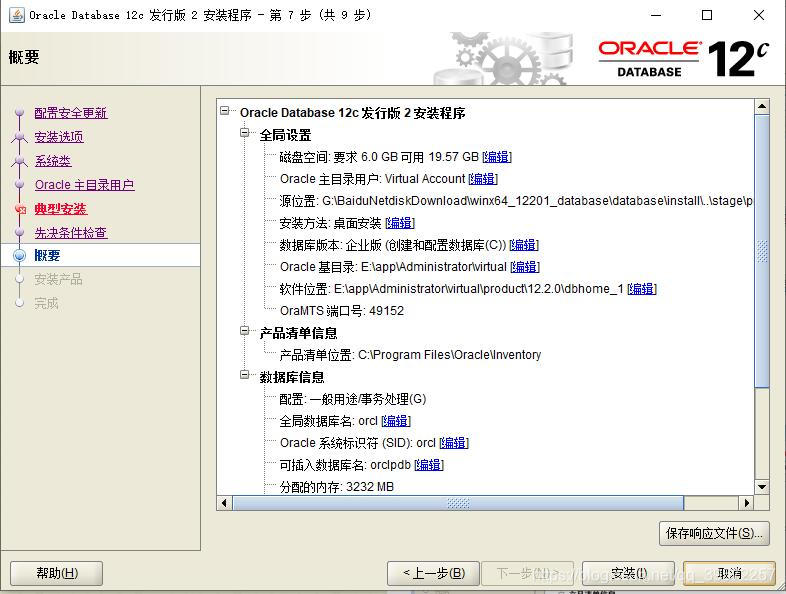Image resolution: width=786 pixels, height=594 pixels.
Task: Select the Oracle Database 12c 发行版 2 title row
Action: (352, 113)
